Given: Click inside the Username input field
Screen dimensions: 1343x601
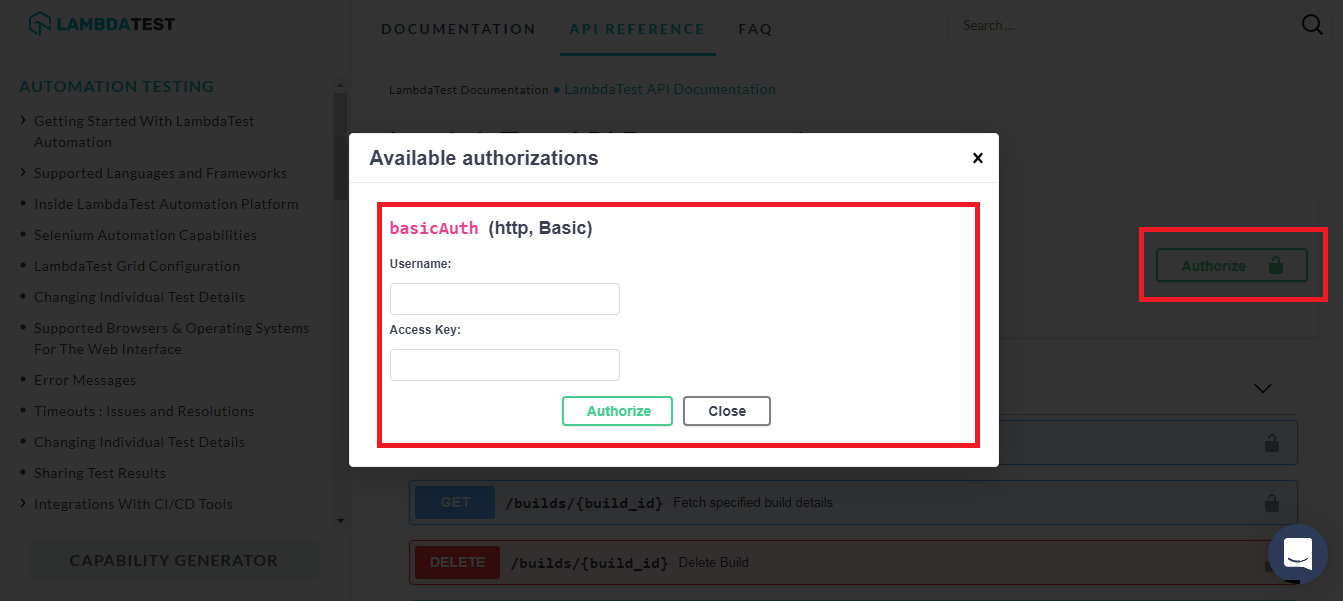Looking at the screenshot, I should point(504,298).
